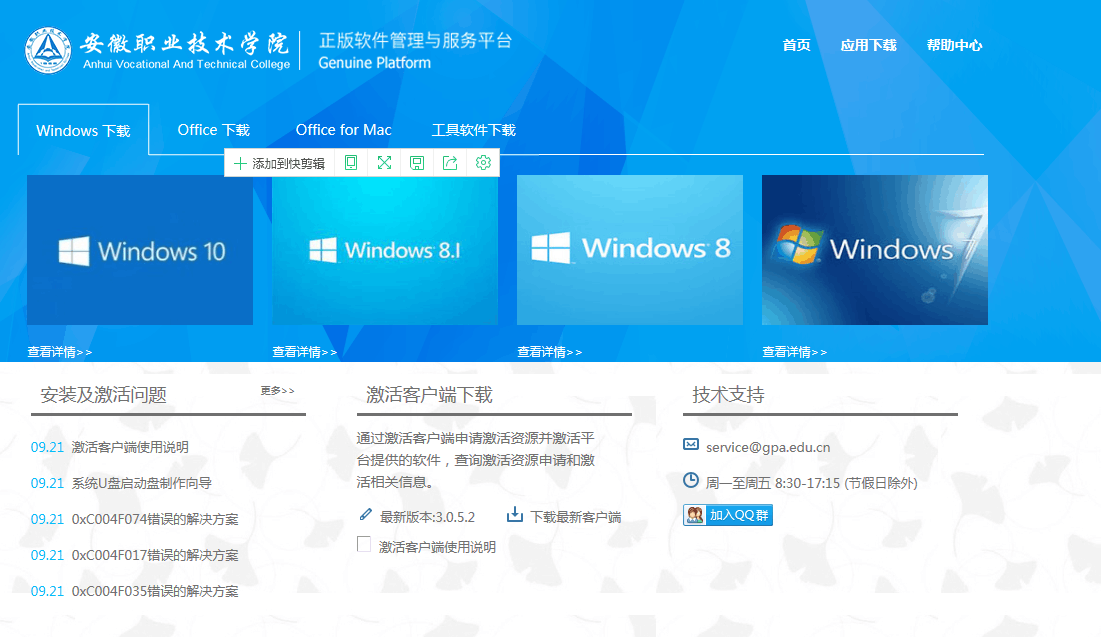
Task: Click the envelope email icon
Action: [x=691, y=445]
